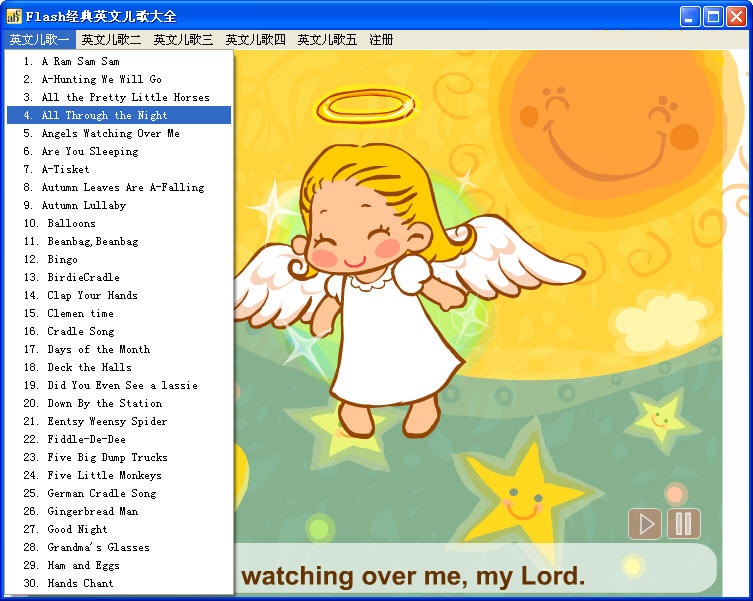Pause the song with the pause button
This screenshot has height=601, width=753.
tap(684, 524)
